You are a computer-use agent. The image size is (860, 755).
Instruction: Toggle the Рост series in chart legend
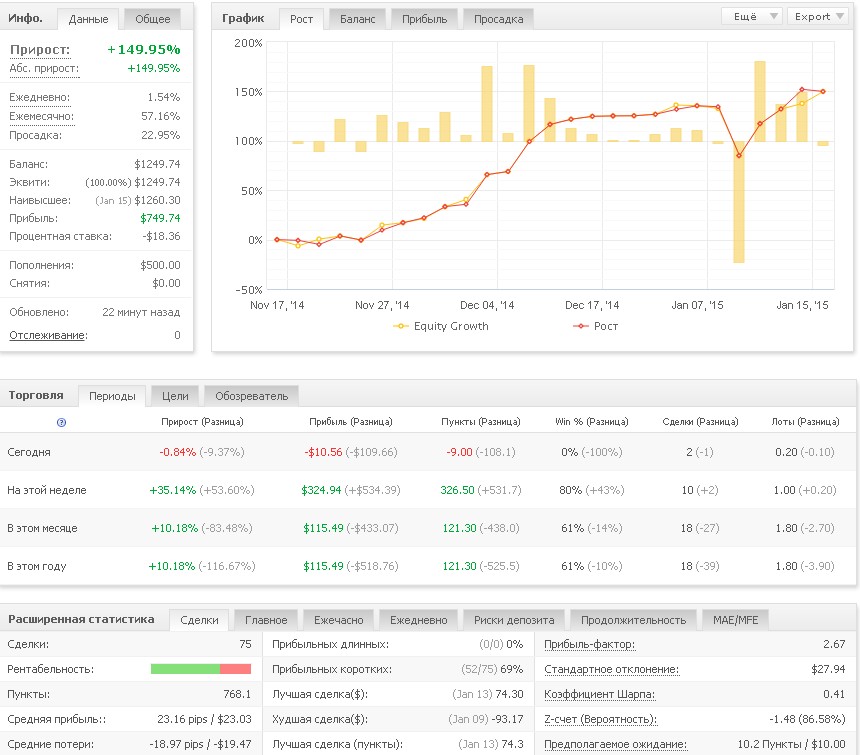pos(577,326)
